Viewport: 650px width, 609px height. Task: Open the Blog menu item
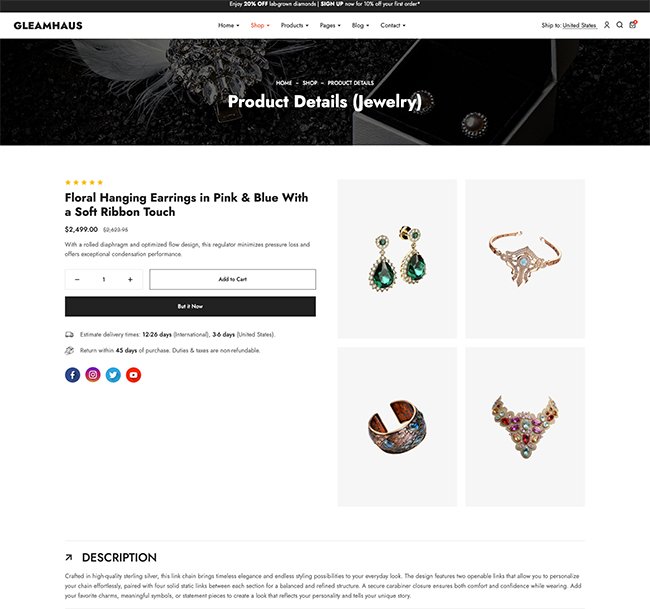coord(360,25)
